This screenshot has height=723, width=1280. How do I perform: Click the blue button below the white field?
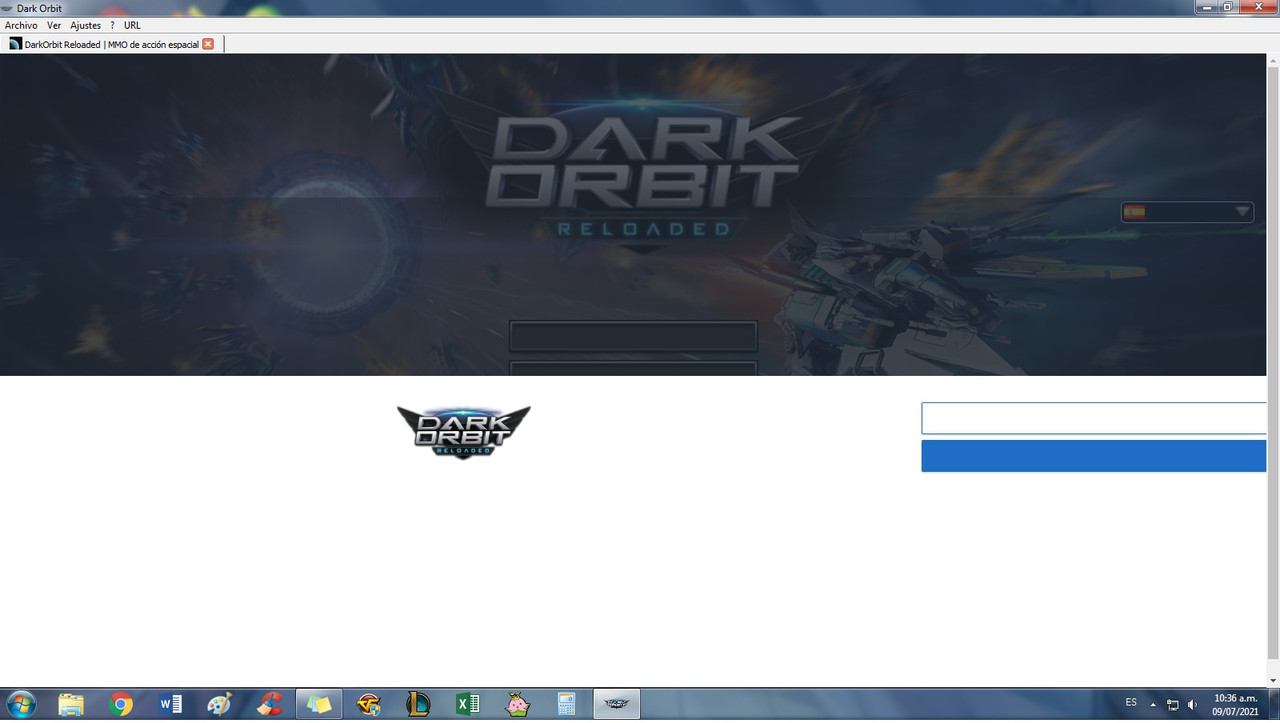click(x=1094, y=456)
